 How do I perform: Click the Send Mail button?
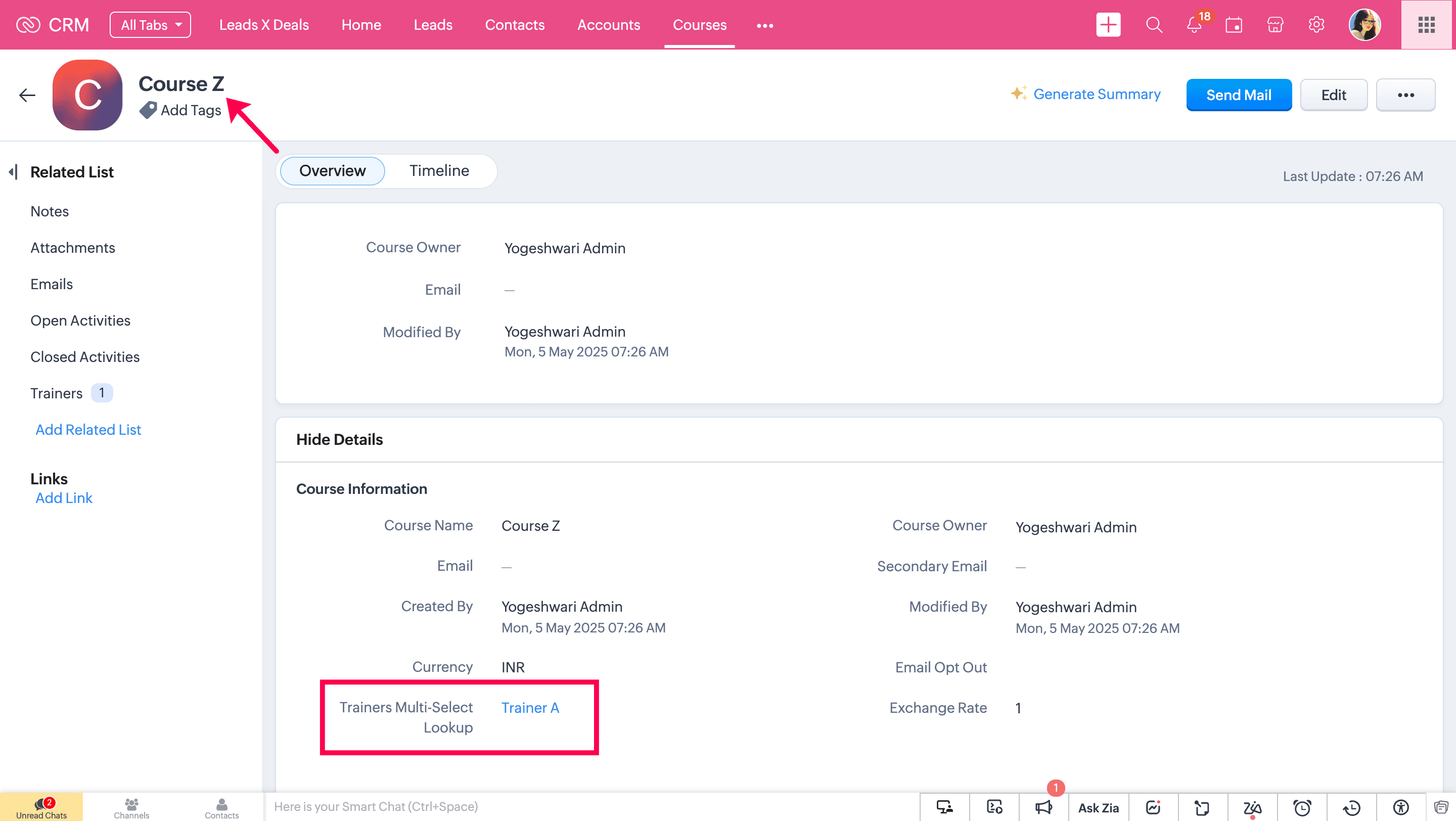[1239, 95]
